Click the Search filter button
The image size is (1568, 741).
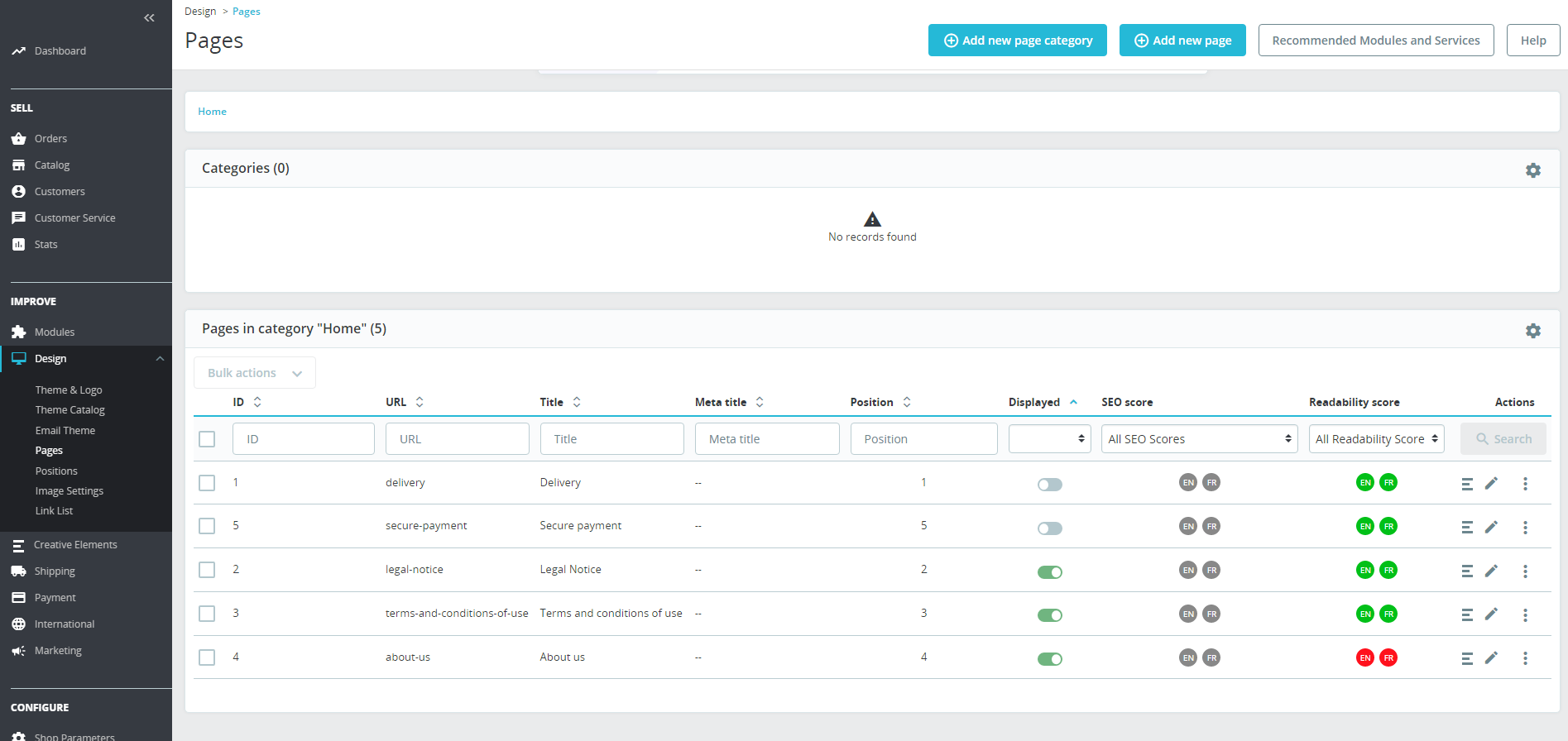click(1503, 438)
